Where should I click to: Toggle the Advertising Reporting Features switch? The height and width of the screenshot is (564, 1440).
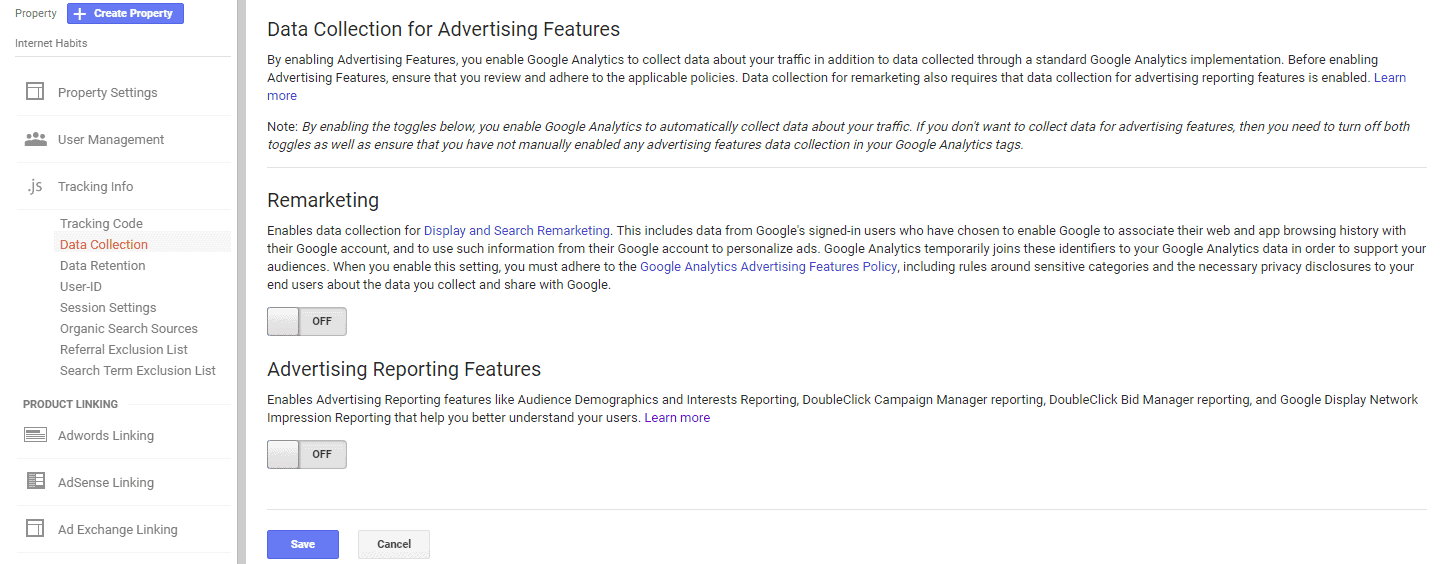[307, 454]
